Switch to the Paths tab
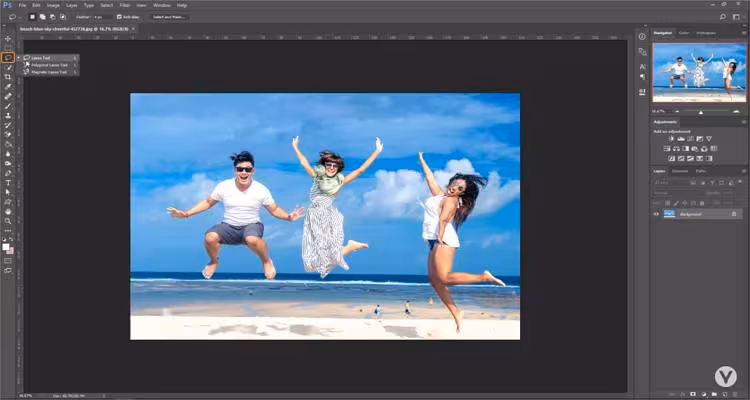 click(x=701, y=171)
